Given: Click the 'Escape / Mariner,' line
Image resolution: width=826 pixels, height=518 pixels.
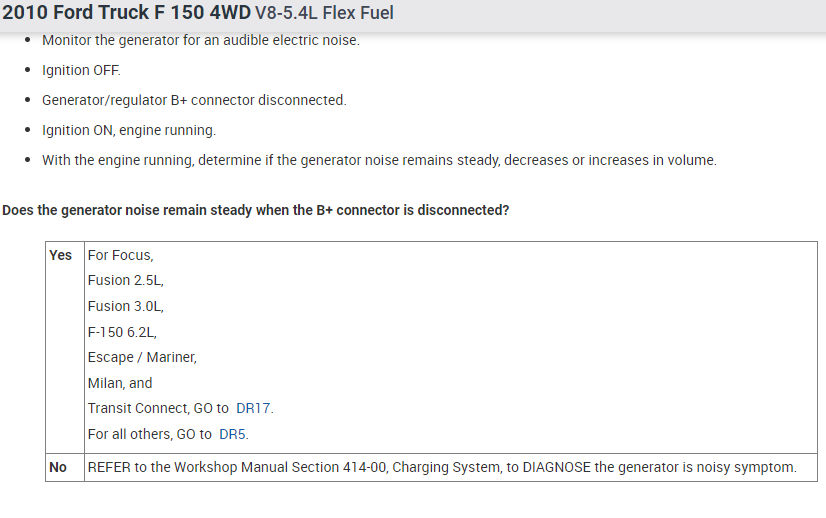Looking at the screenshot, I should (x=142, y=357).
